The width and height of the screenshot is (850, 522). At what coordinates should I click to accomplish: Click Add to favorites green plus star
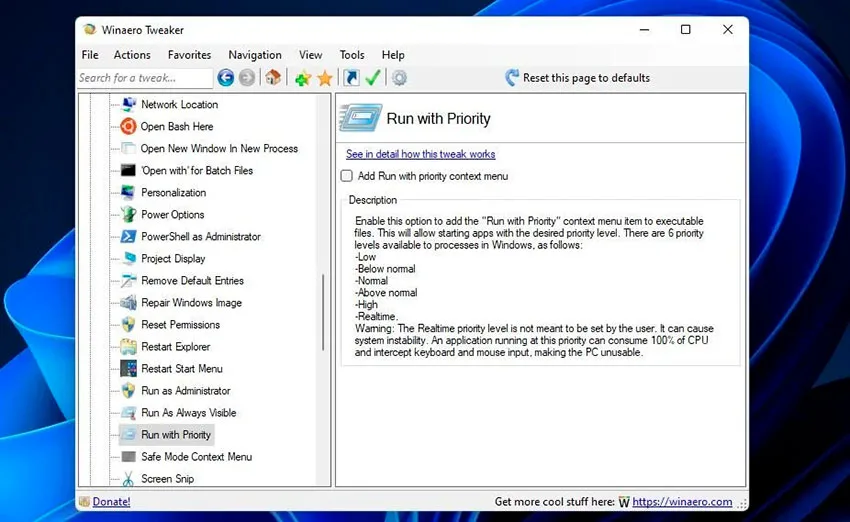[303, 78]
